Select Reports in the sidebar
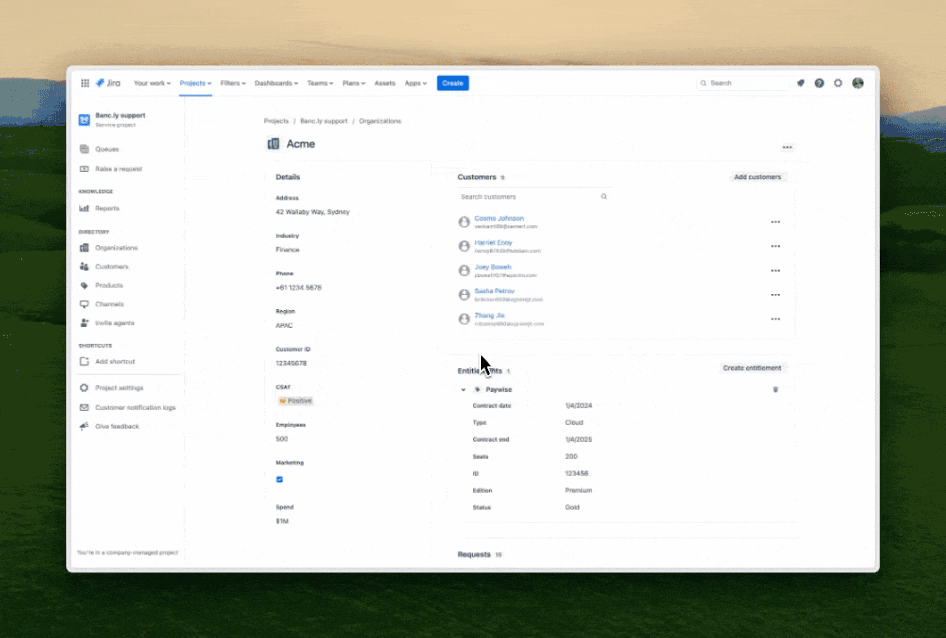This screenshot has height=638, width=946. point(107,208)
